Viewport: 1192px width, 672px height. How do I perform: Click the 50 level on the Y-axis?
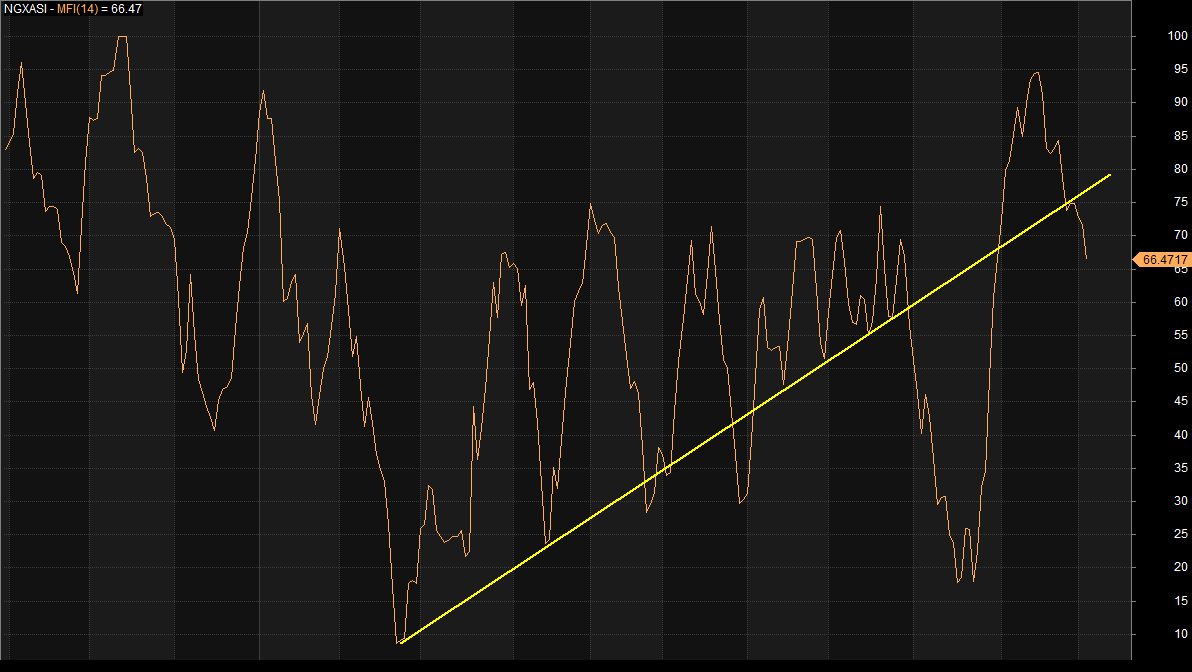(1181, 368)
